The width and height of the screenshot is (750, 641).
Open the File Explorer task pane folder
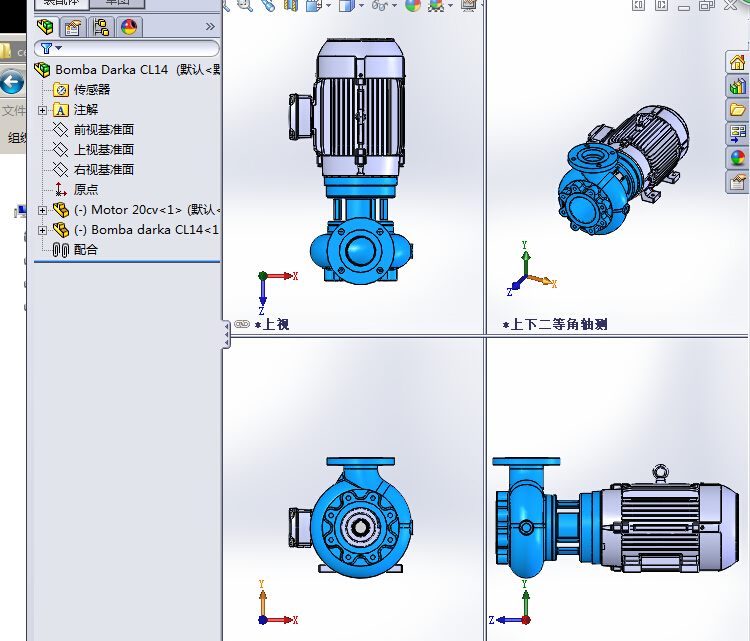coord(737,110)
